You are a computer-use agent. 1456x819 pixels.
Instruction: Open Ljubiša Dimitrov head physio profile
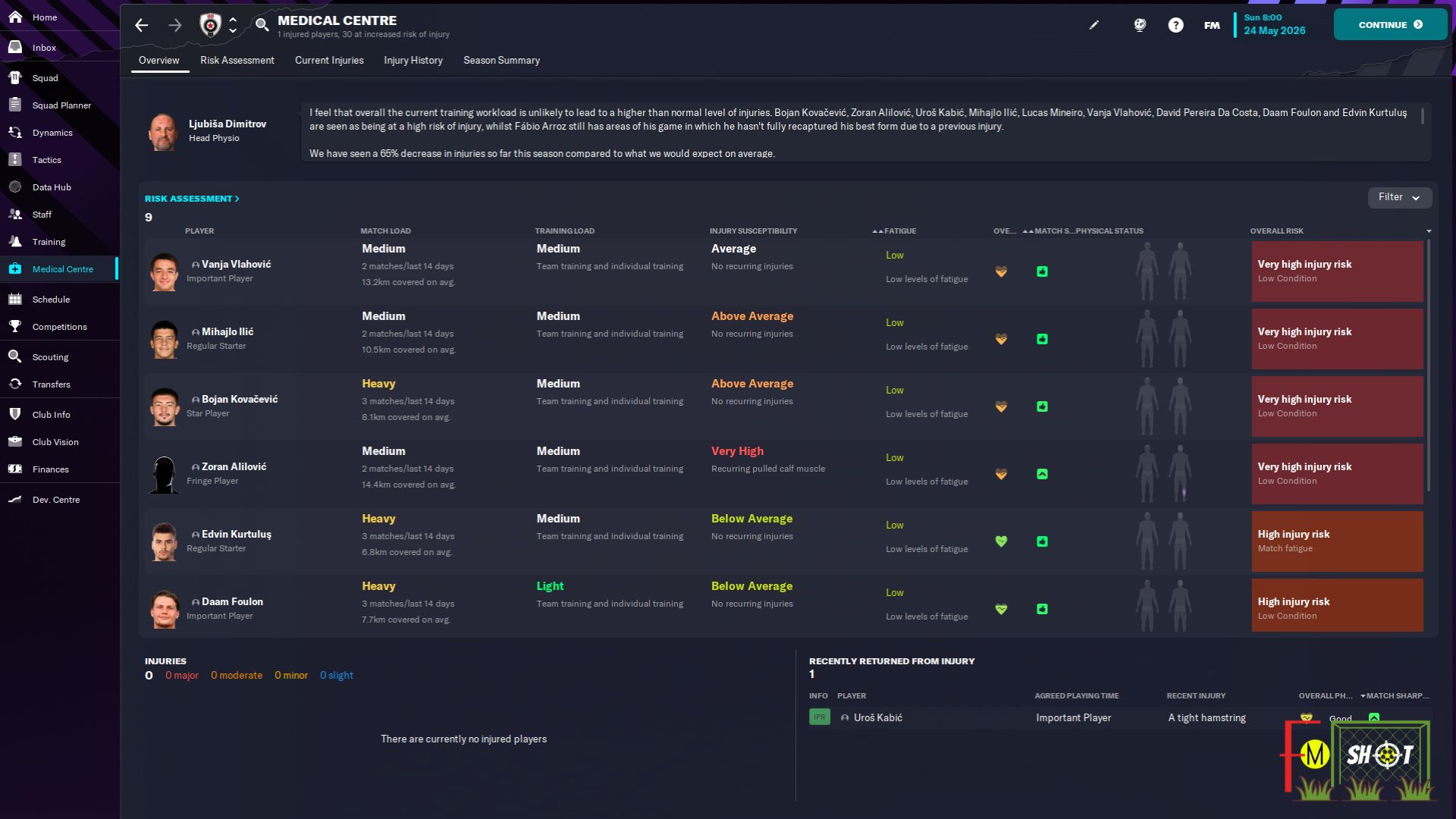point(227,124)
